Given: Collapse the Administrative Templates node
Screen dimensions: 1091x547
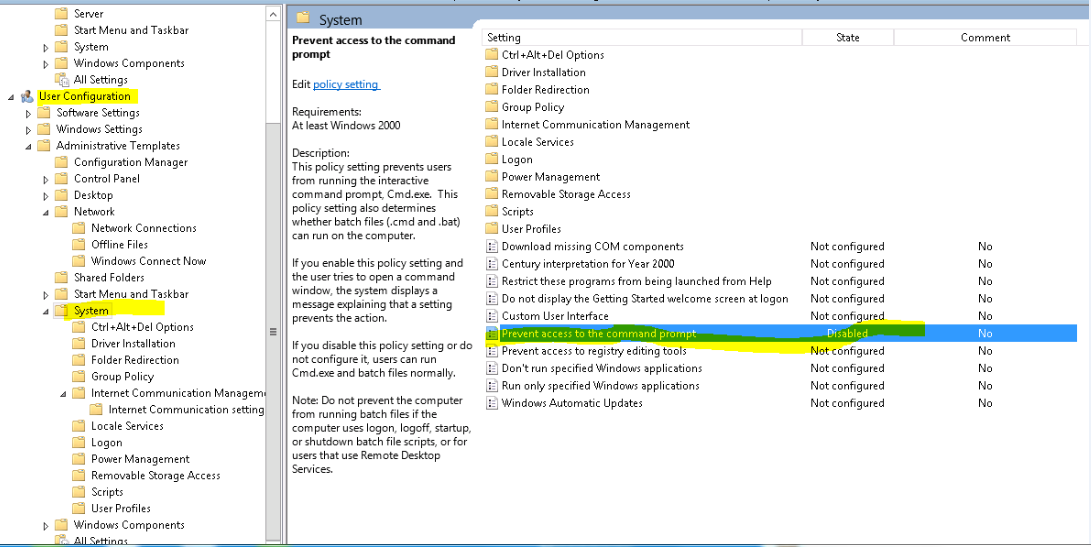Looking at the screenshot, I should (x=29, y=146).
